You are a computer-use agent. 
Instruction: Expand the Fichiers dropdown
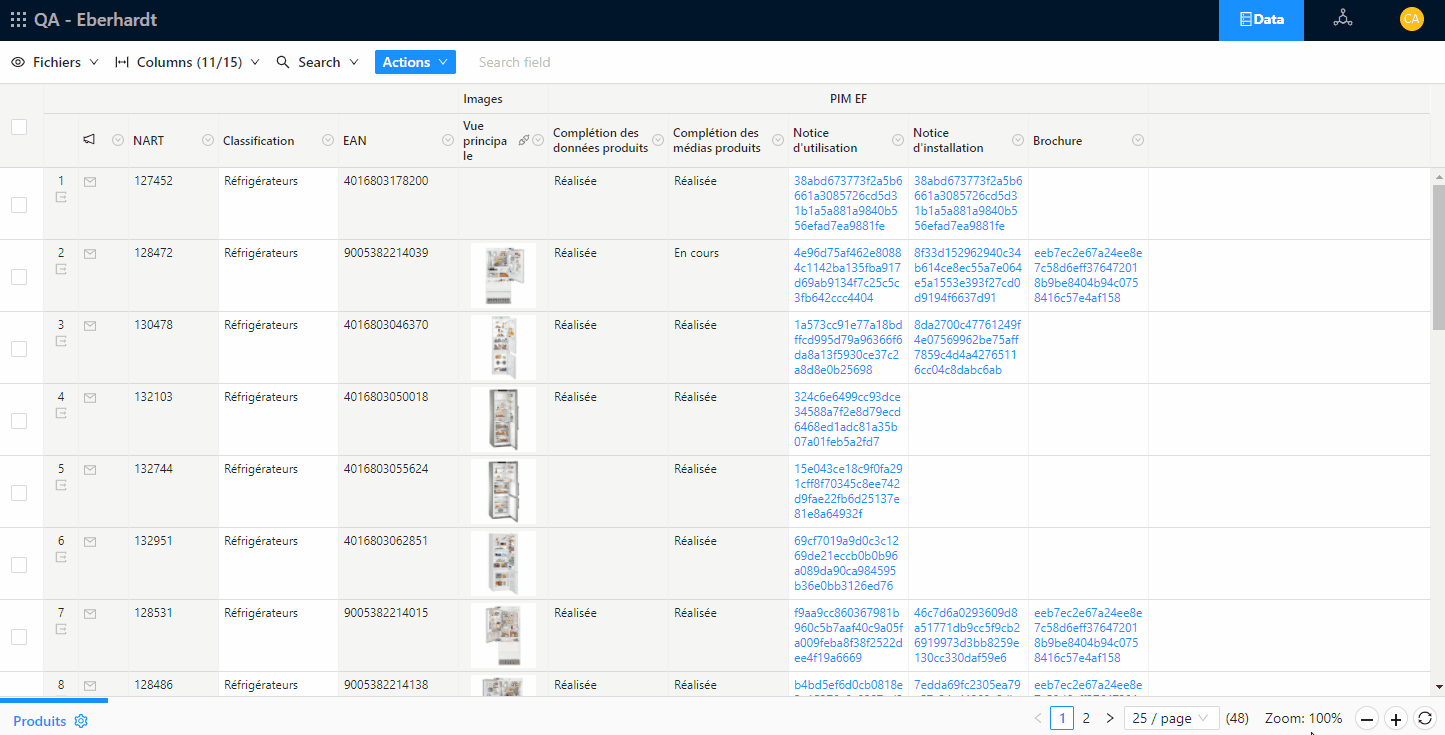coord(55,62)
